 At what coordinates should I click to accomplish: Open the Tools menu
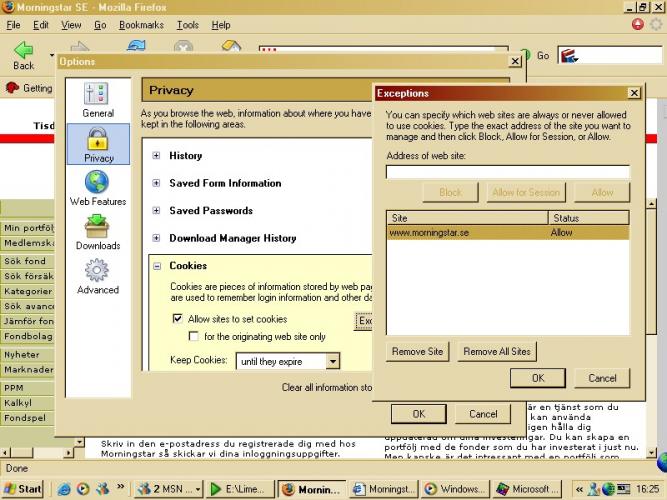pos(187,25)
